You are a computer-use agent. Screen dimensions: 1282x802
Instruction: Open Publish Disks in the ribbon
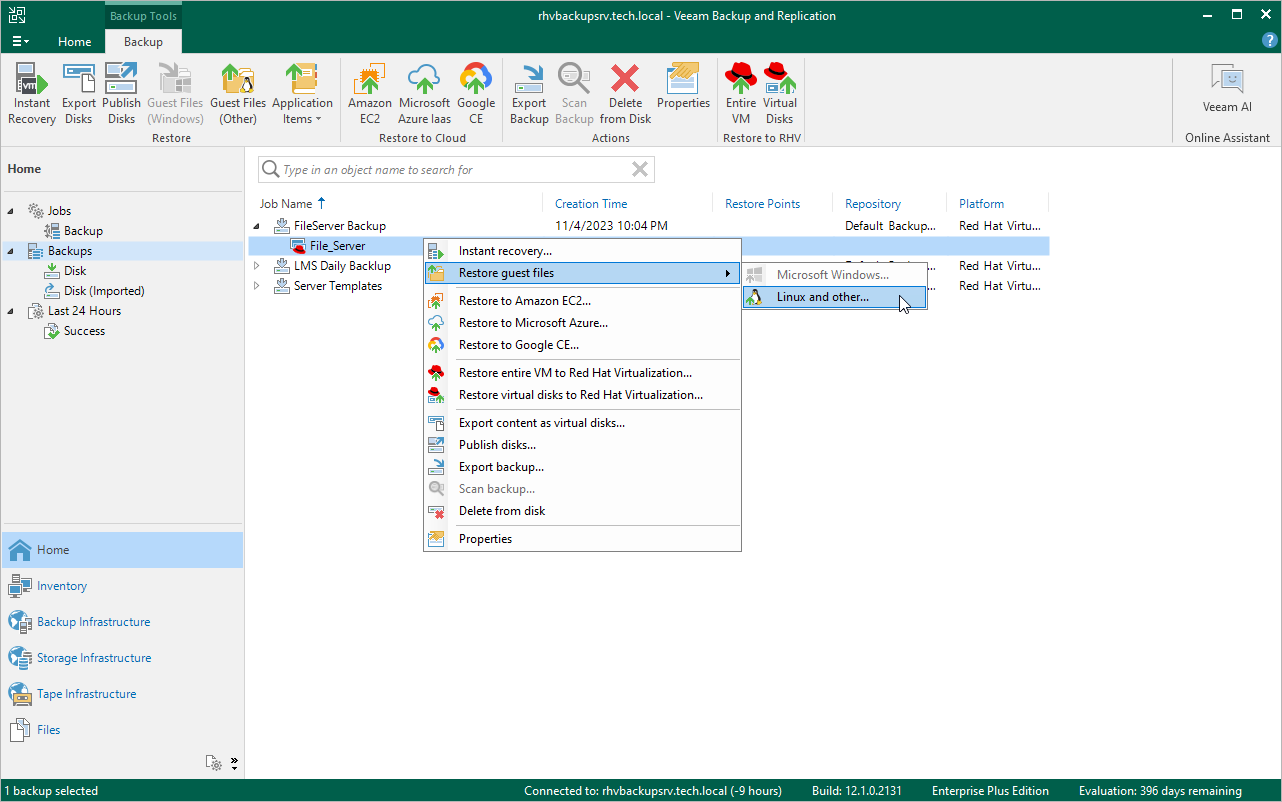click(x=121, y=94)
